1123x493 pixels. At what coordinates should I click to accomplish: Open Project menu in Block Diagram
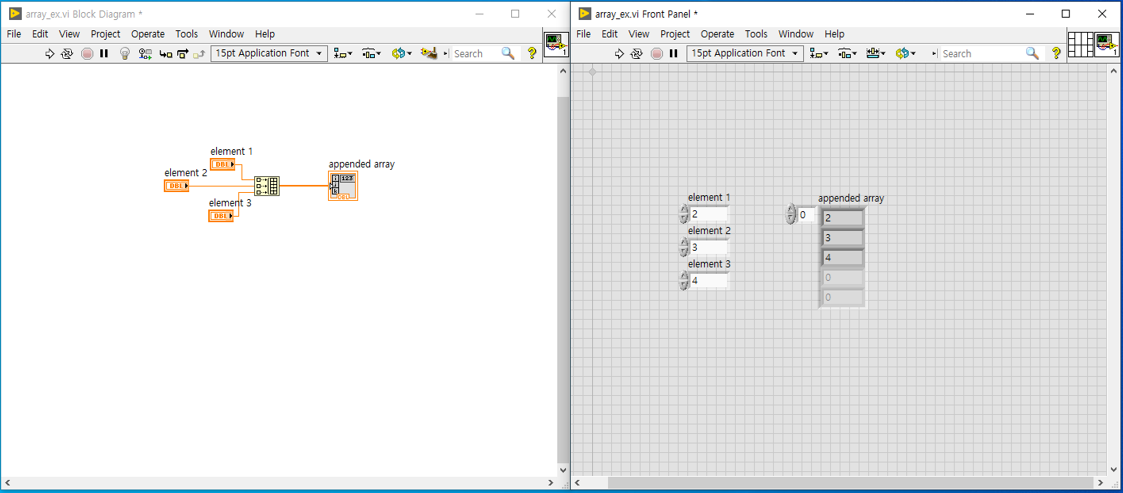point(105,34)
